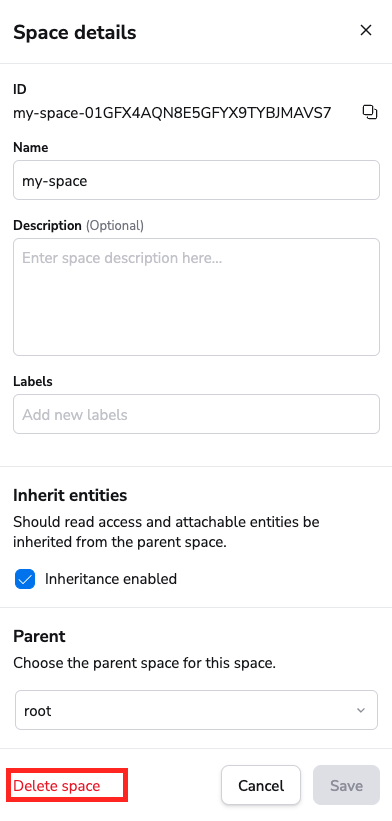
Task: Click the 'Inheritance enabled' label text
Action: [111, 579]
